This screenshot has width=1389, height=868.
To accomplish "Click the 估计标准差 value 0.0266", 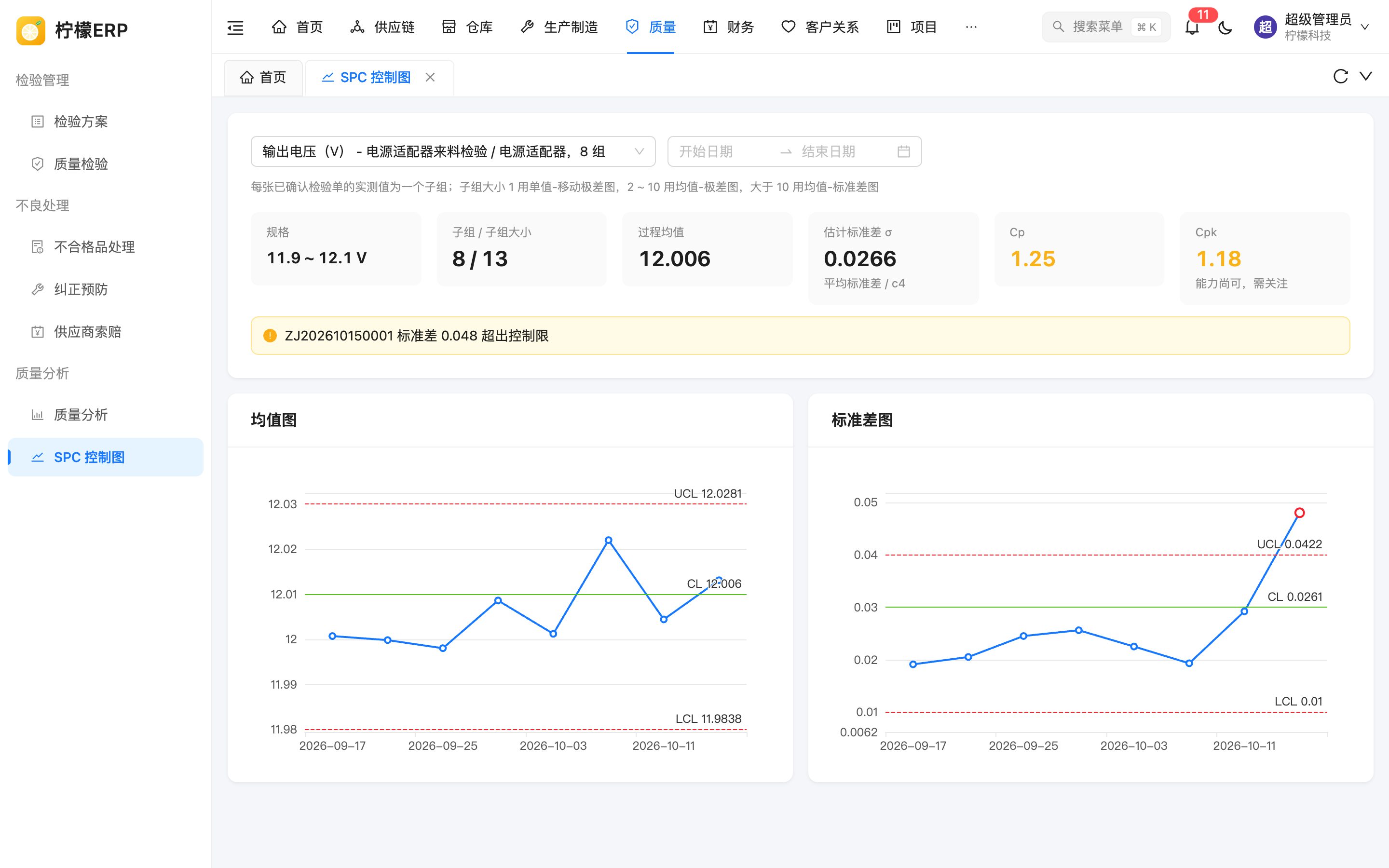I will click(860, 259).
